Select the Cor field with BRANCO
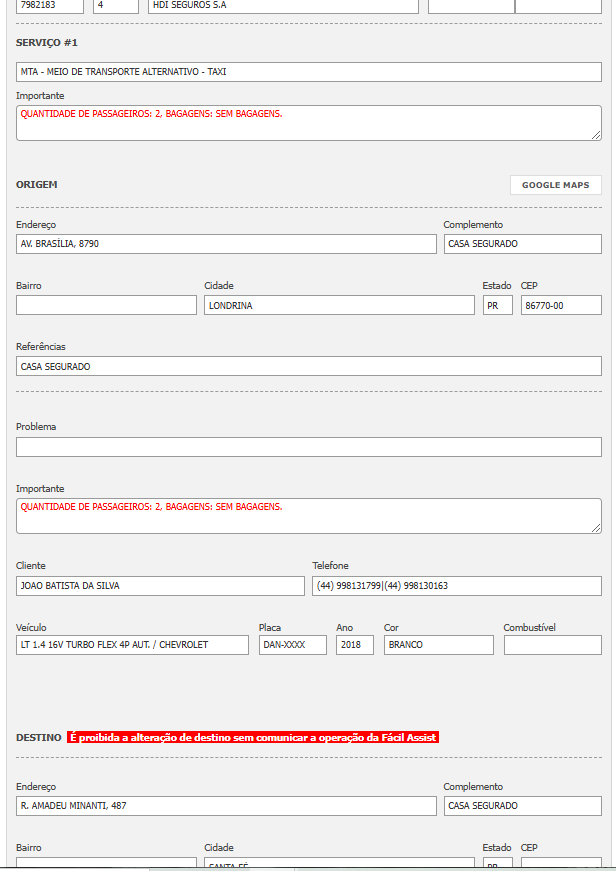The image size is (616, 871). [438, 645]
